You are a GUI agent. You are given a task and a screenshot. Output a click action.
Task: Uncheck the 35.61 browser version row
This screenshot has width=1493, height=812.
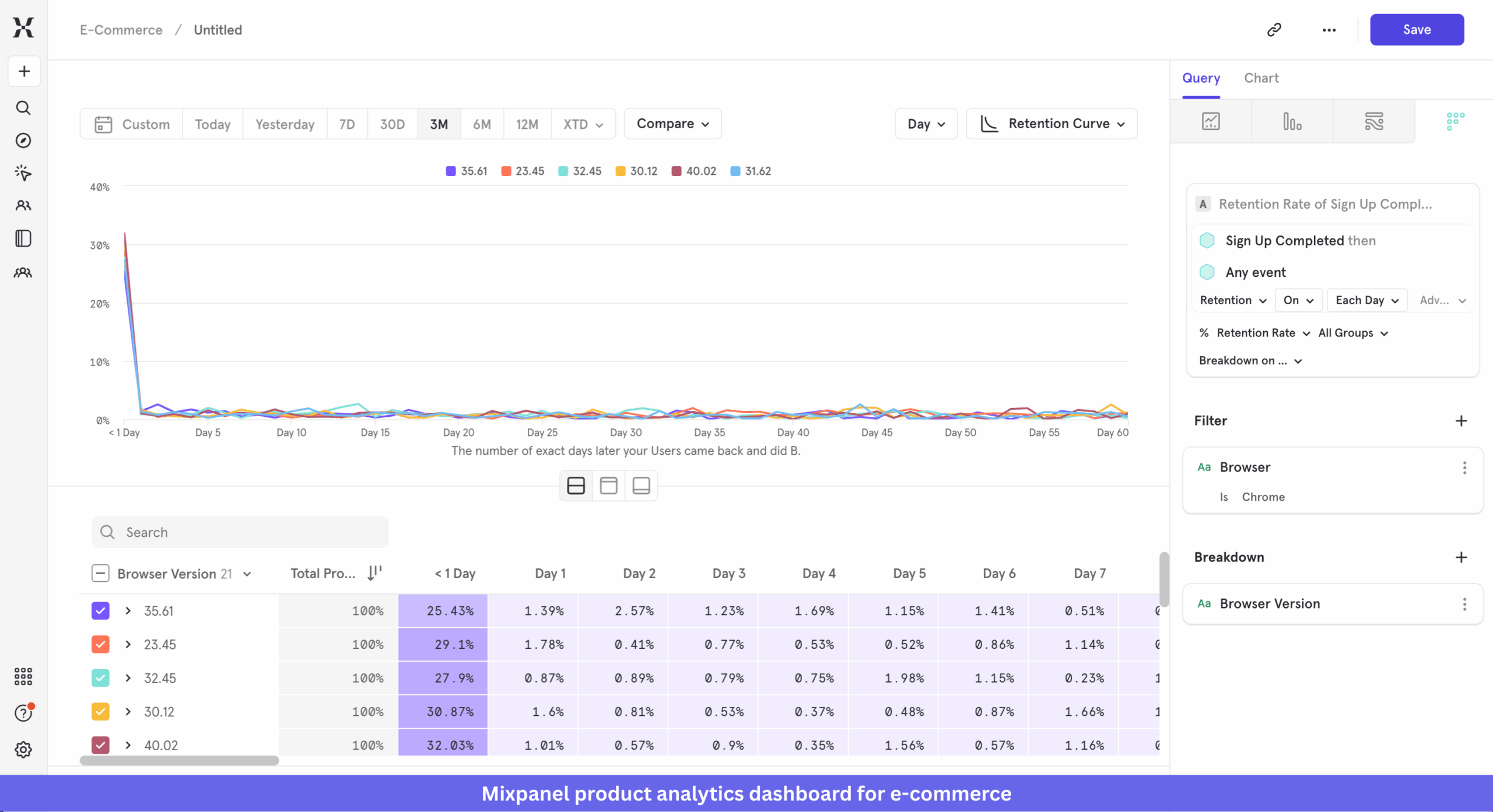coord(100,610)
